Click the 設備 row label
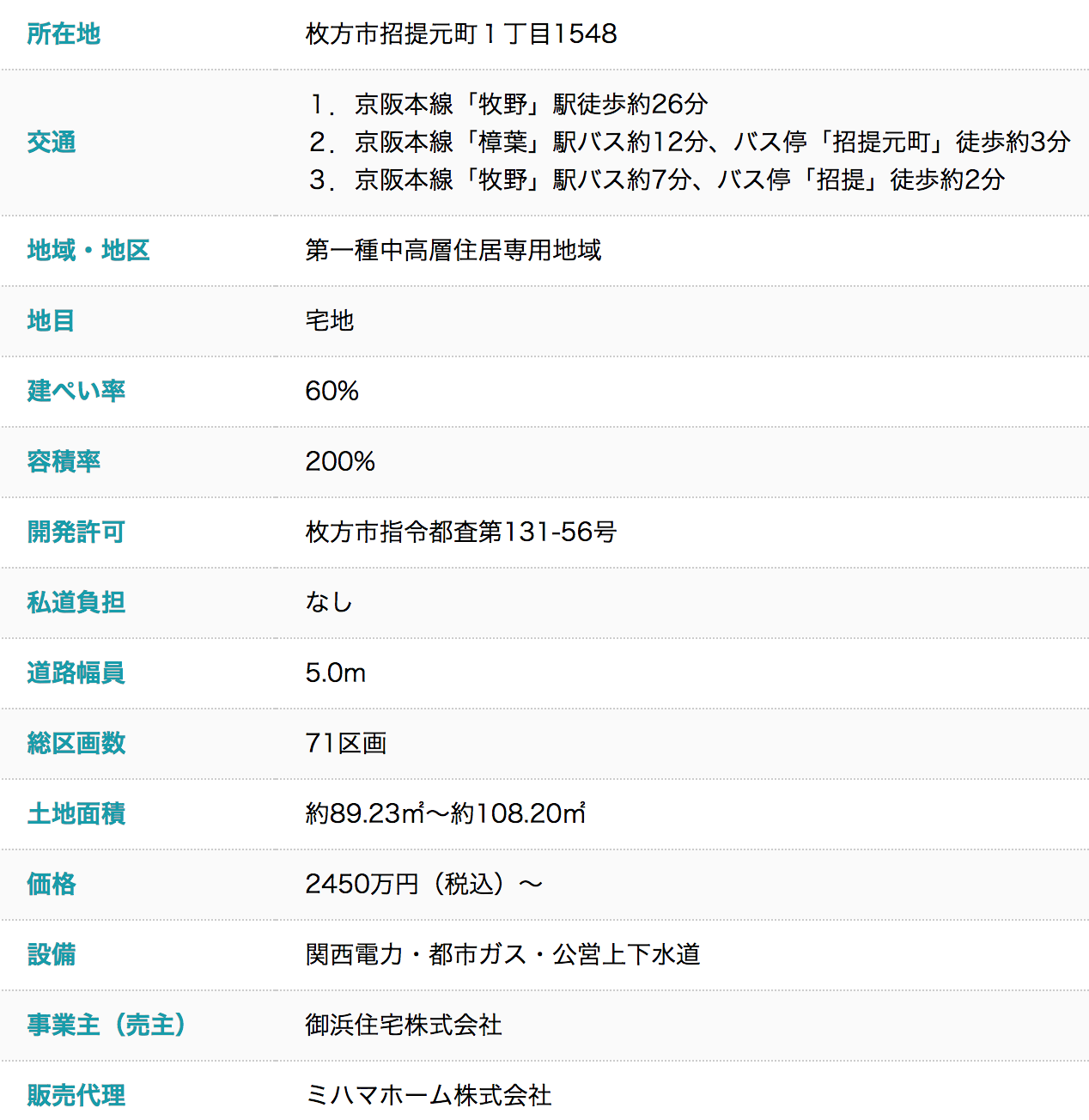The width and height of the screenshot is (1089, 1120). [x=52, y=954]
